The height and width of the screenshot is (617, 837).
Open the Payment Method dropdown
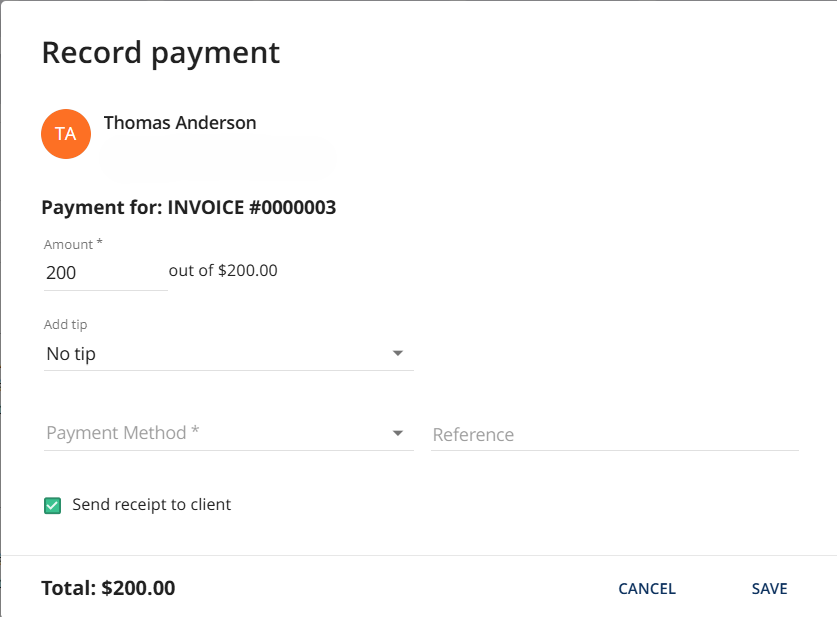pos(228,433)
